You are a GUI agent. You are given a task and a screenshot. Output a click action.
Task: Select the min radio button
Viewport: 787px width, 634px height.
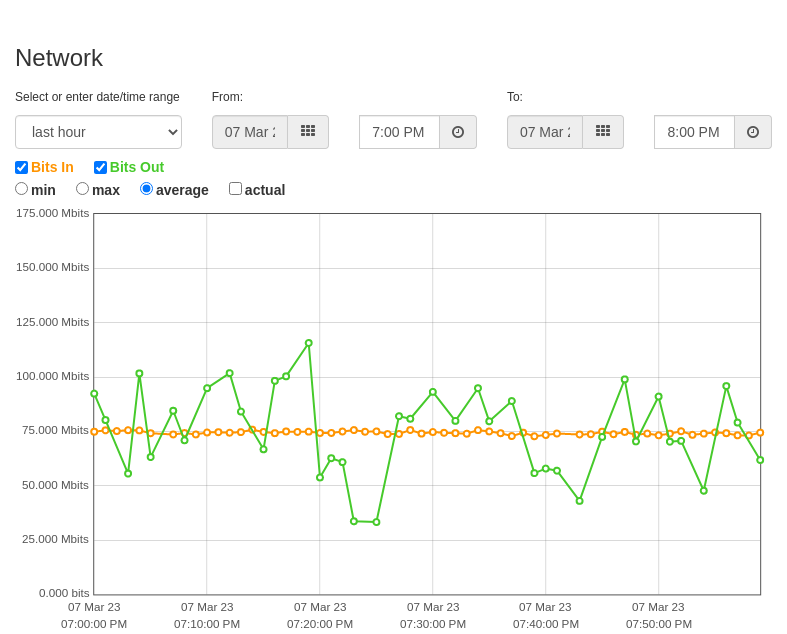tap(22, 189)
